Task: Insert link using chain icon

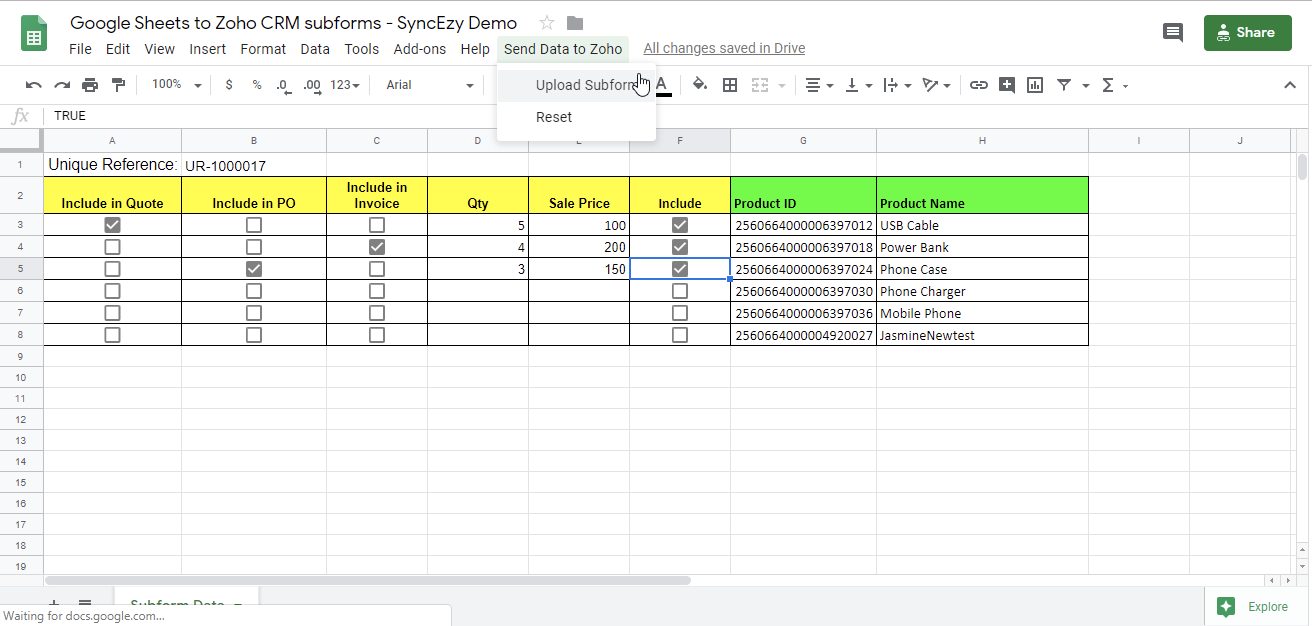Action: [x=979, y=86]
